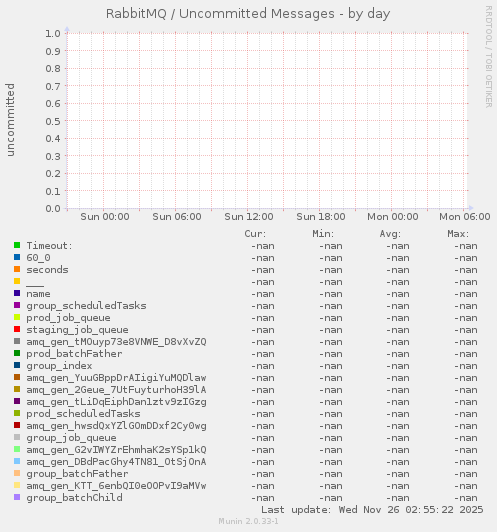Click the Timeout: legend label
Viewport: 497px width, 532px height.
coord(50,246)
